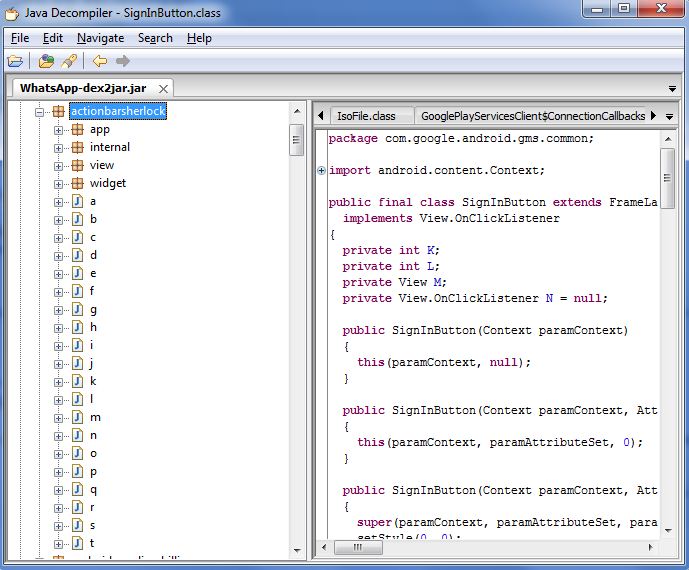Click the app package icon

(77, 130)
